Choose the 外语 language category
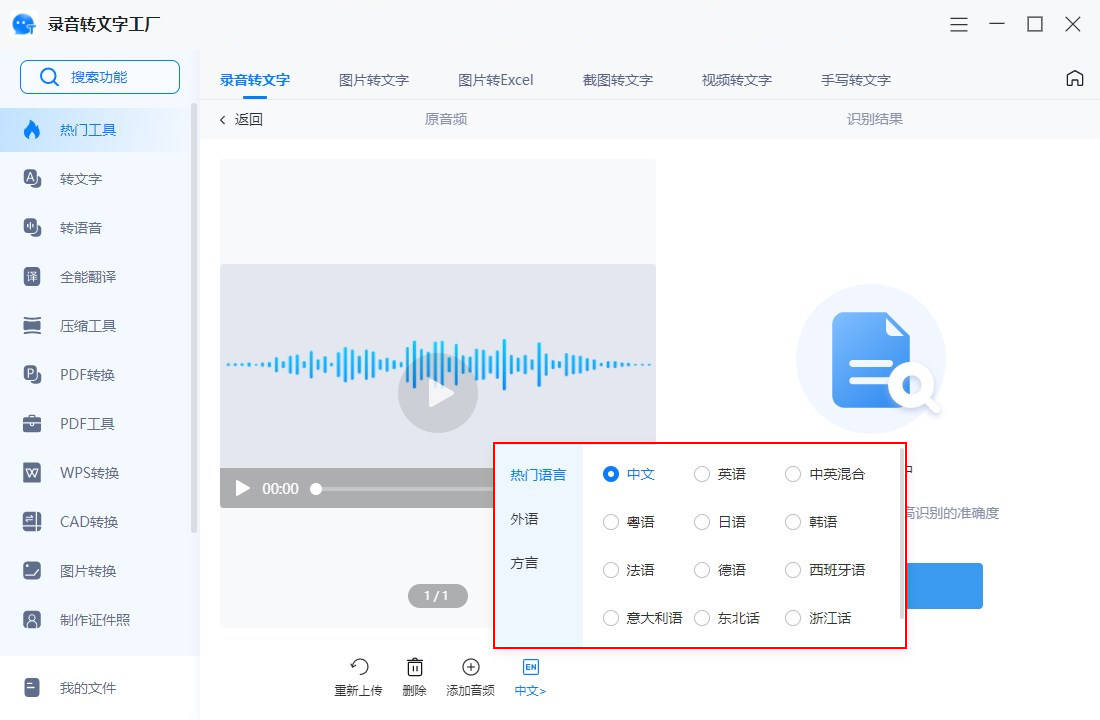Image resolution: width=1100 pixels, height=720 pixels. [525, 519]
